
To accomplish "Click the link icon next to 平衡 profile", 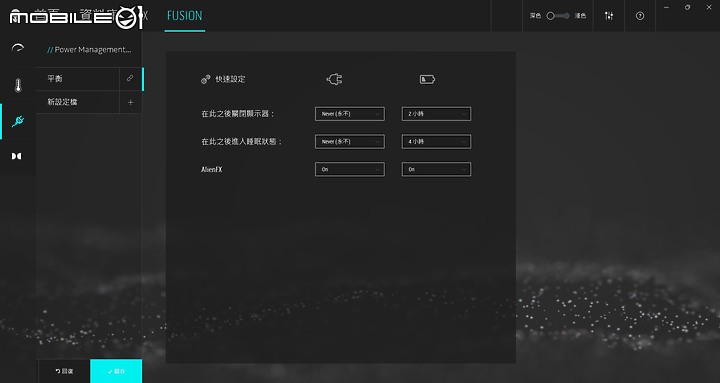I will [130, 79].
